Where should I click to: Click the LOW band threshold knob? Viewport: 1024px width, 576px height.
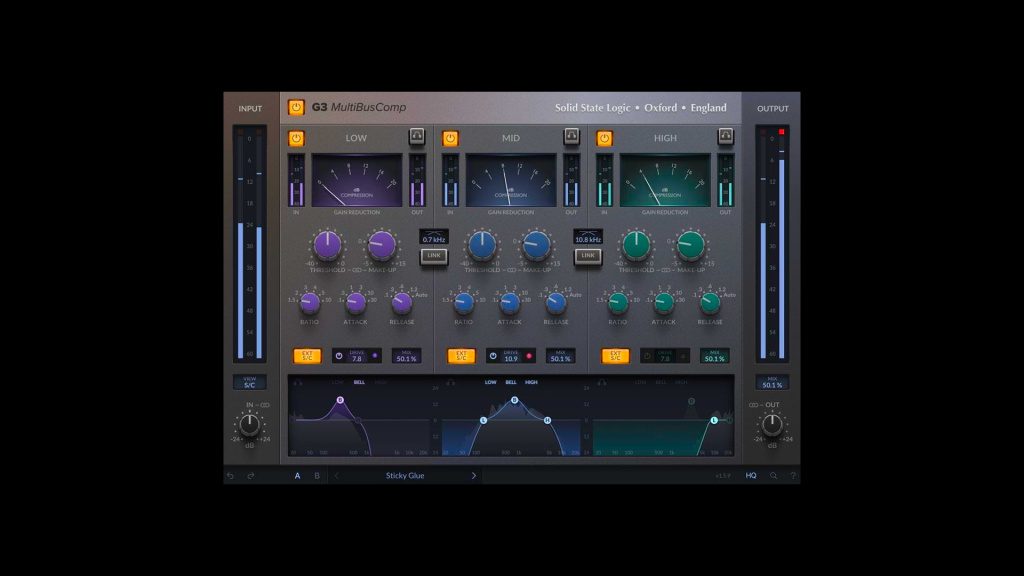(327, 244)
